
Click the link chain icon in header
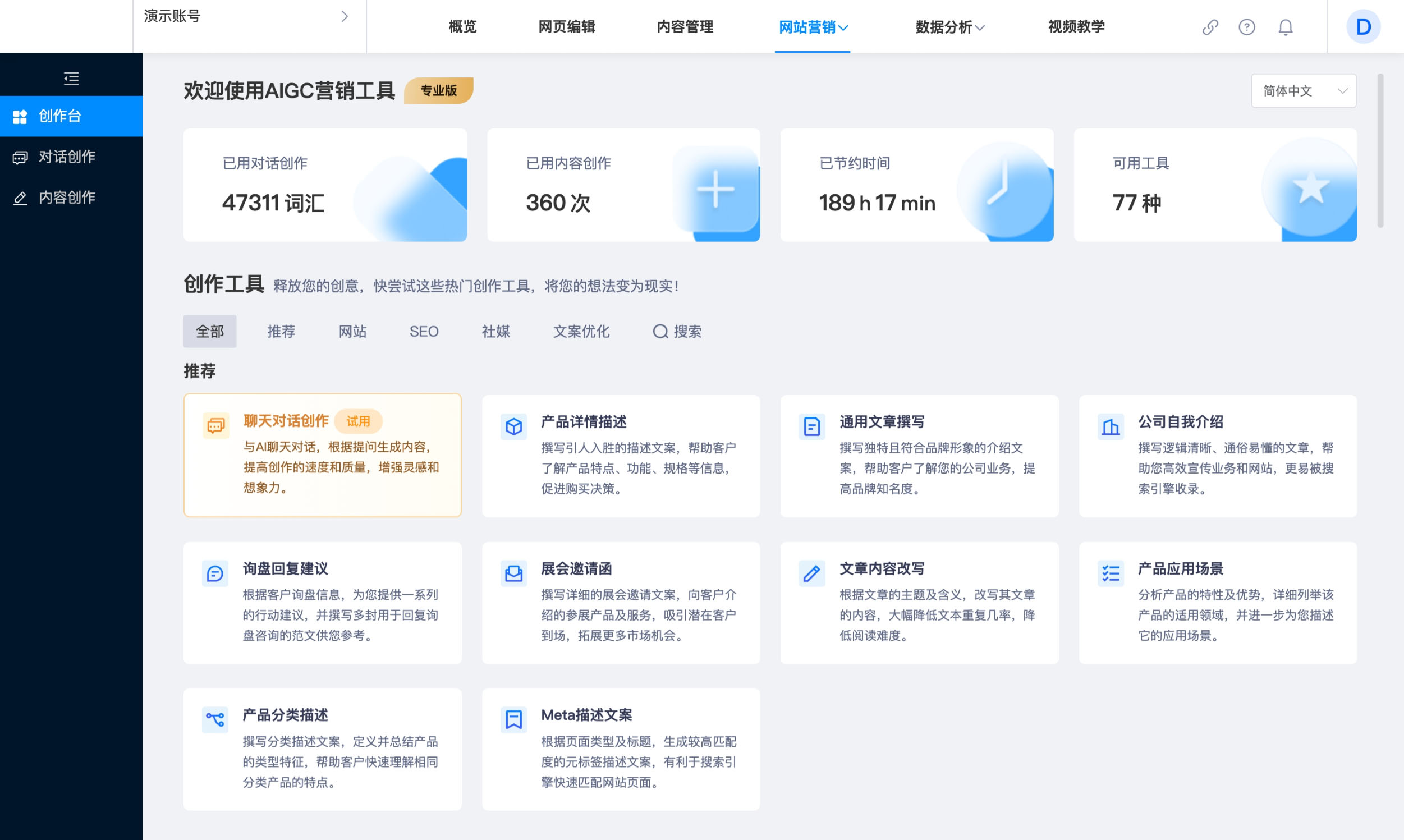point(1210,27)
